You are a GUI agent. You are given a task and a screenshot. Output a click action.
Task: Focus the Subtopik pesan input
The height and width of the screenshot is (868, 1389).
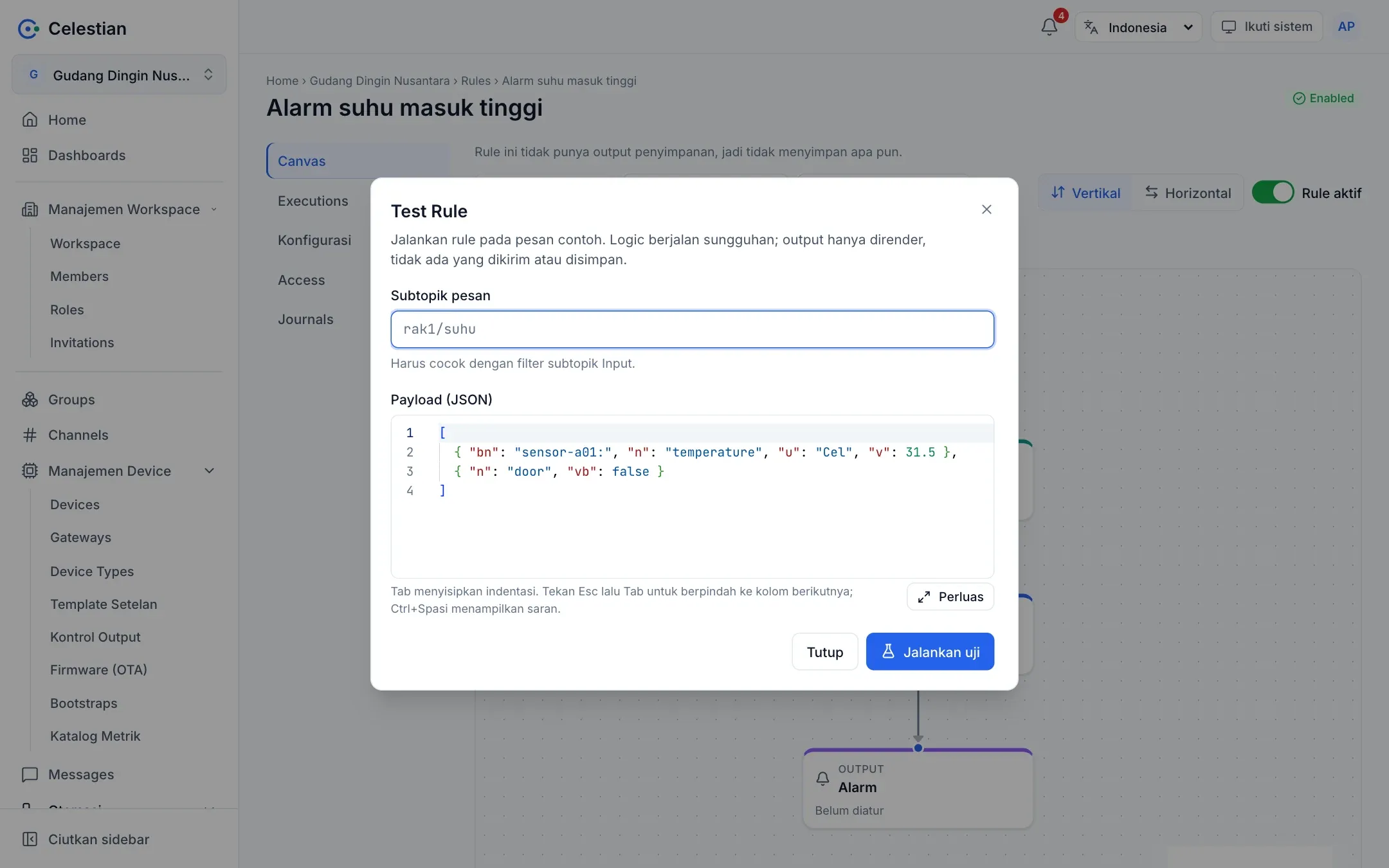[x=692, y=329]
